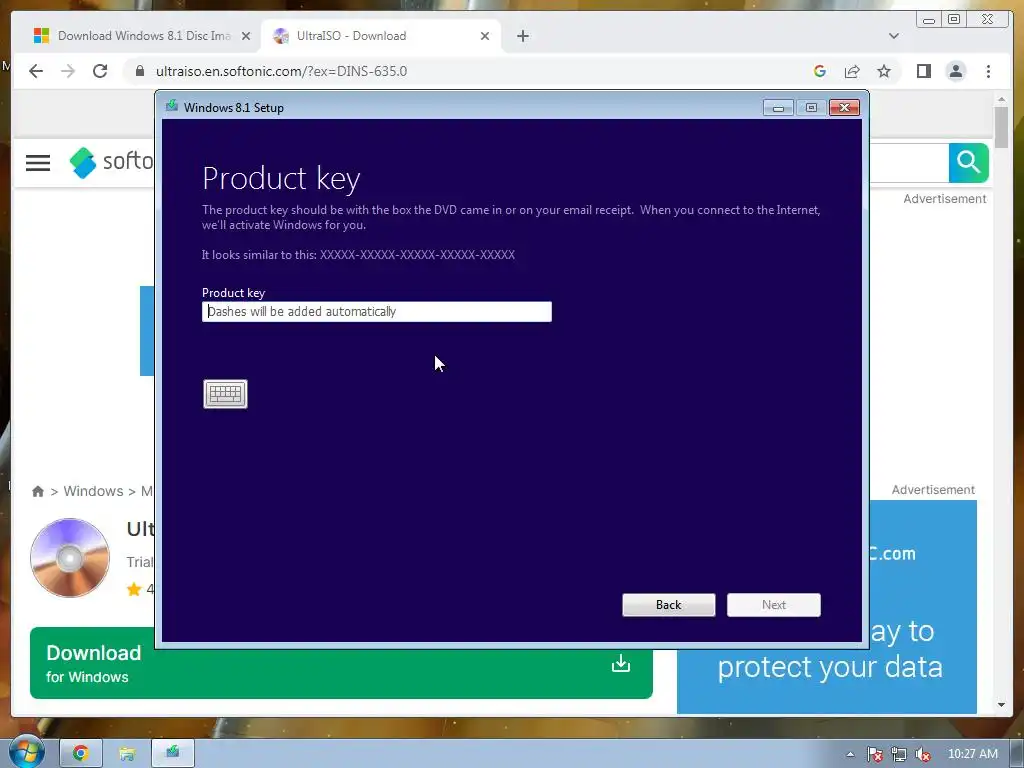View site information lock icon
This screenshot has width=1024, height=768.
(139, 71)
